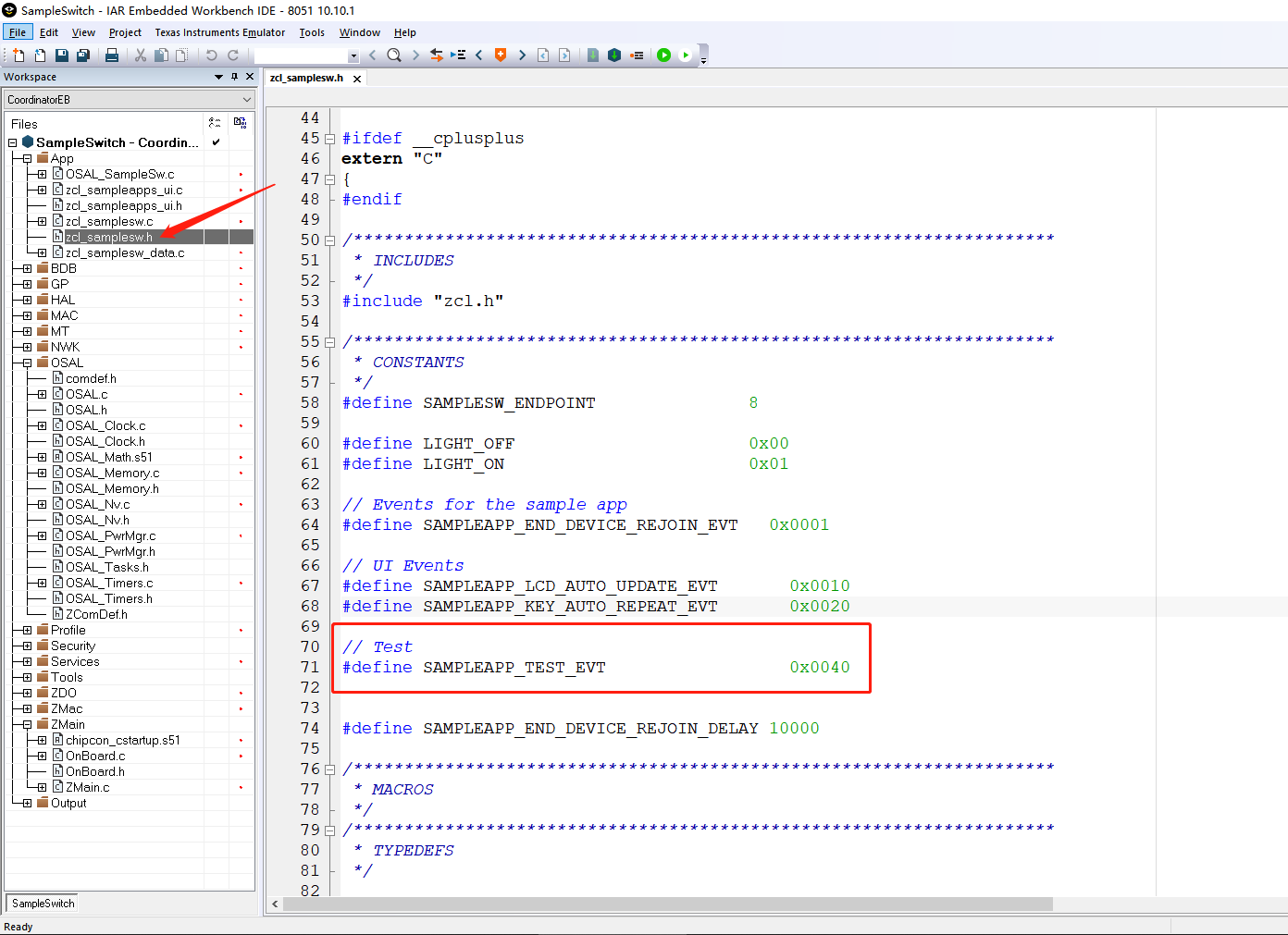This screenshot has width=1288, height=935.
Task: Expand the Profile folder in tree
Action: (27, 631)
